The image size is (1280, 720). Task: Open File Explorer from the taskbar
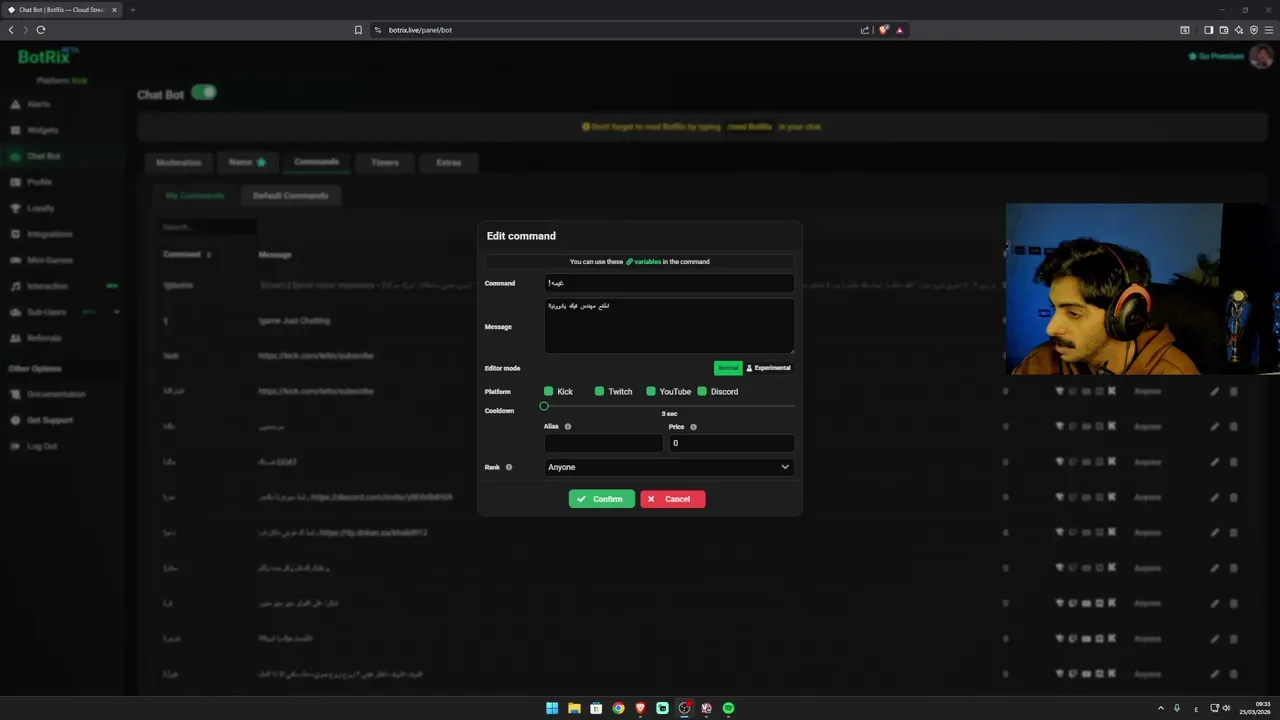click(x=574, y=708)
